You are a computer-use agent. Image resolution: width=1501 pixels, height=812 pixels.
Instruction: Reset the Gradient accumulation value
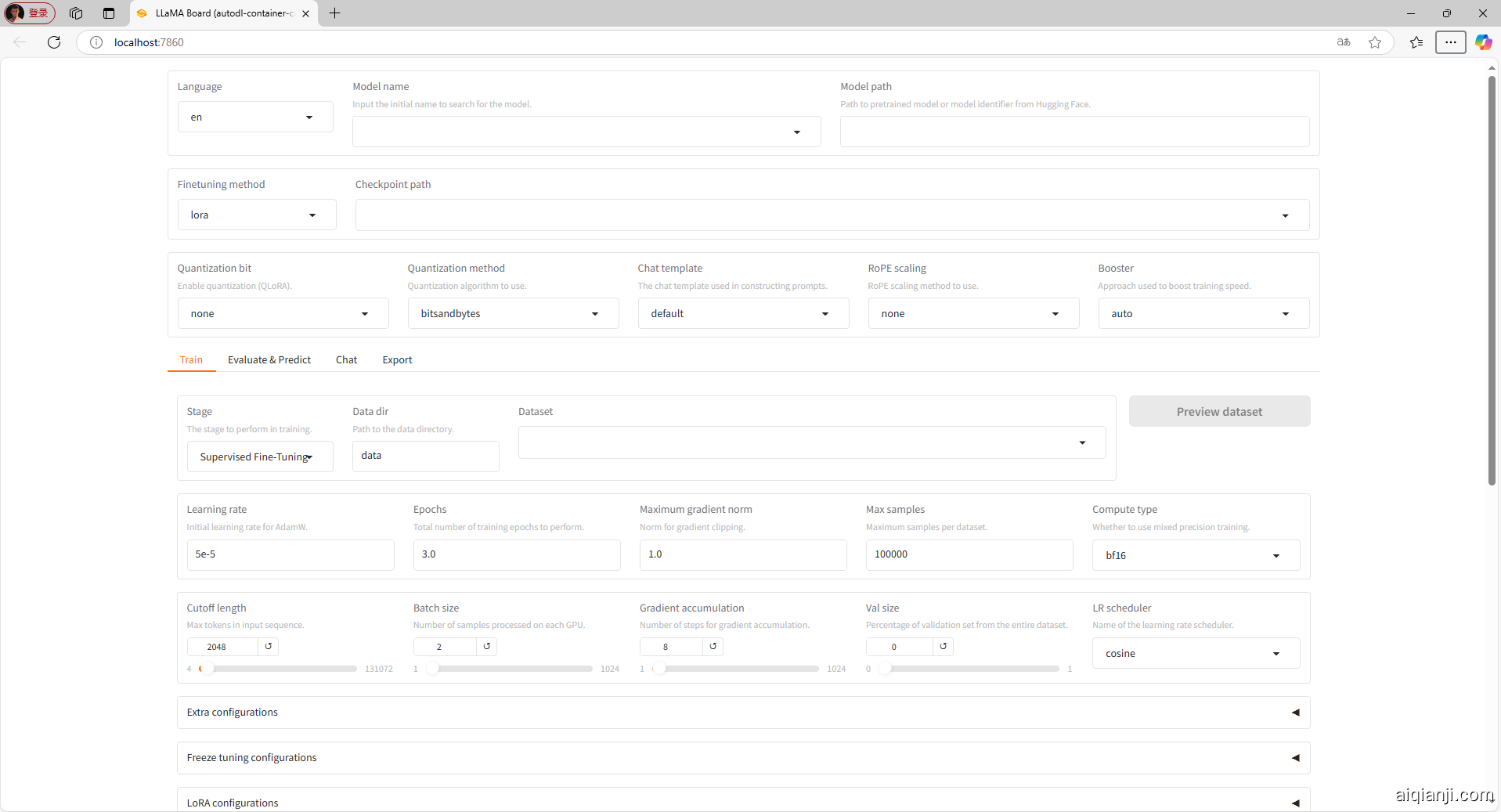click(713, 647)
